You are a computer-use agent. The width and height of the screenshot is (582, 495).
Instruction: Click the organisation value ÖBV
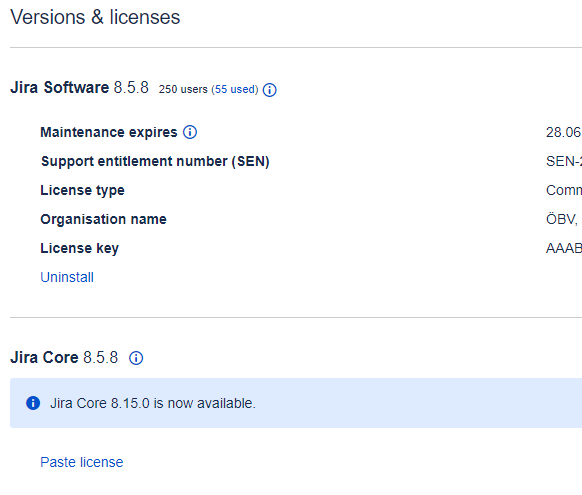562,219
